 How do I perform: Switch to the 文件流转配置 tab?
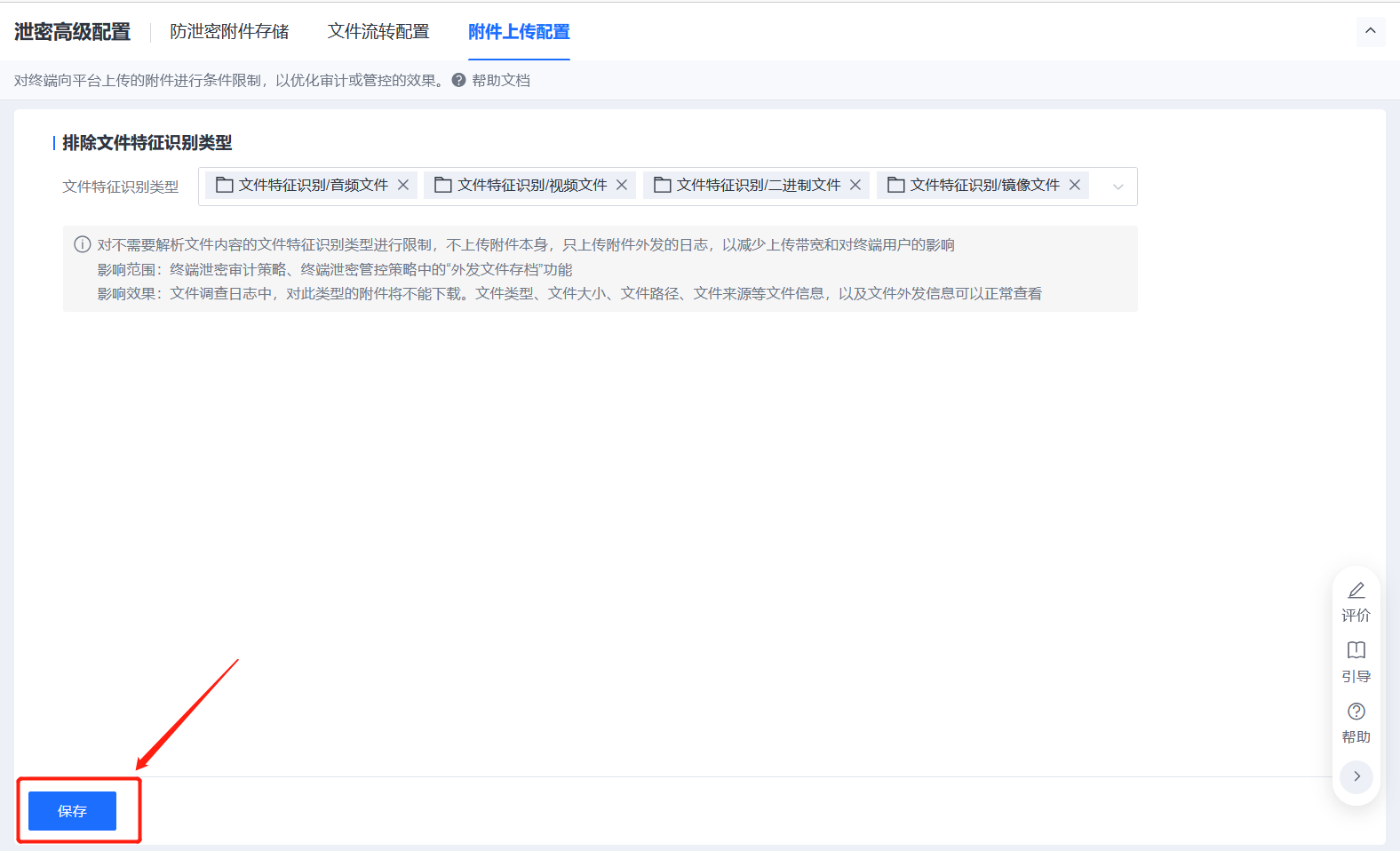(x=378, y=32)
